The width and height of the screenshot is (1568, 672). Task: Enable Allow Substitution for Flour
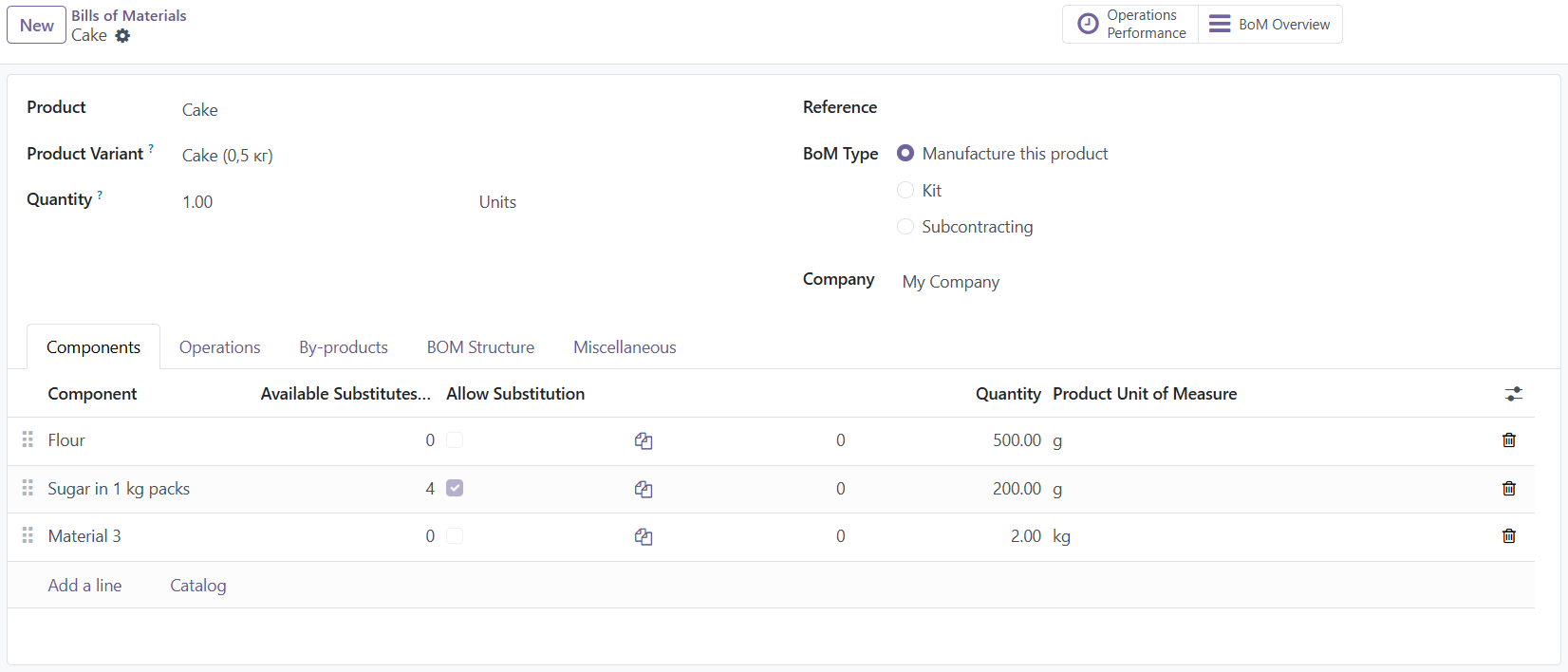455,440
